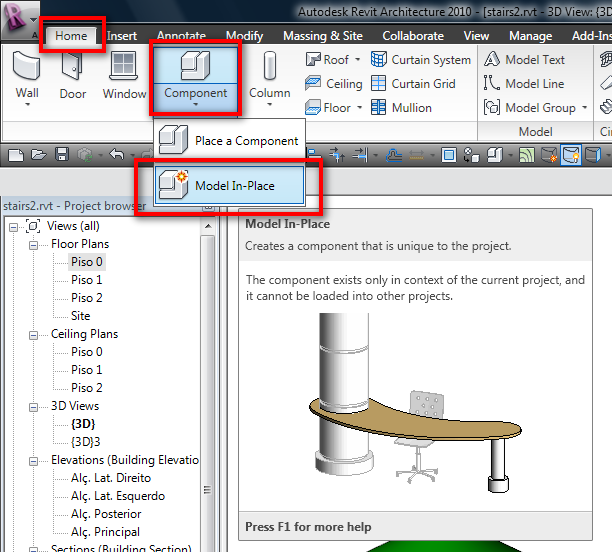Choose the Roof tool
The width and height of the screenshot is (612, 552).
pyautogui.click(x=327, y=60)
